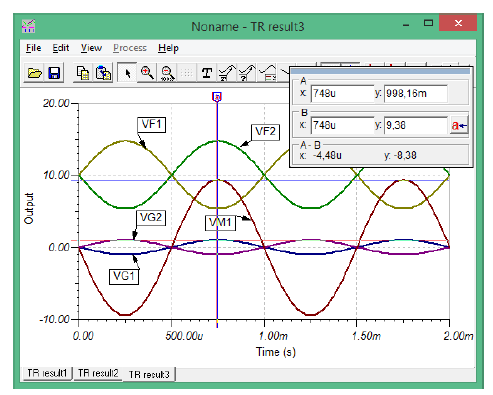Click the 2.00m time axis label
Image resolution: width=493 pixels, height=395 pixels.
[x=458, y=336]
